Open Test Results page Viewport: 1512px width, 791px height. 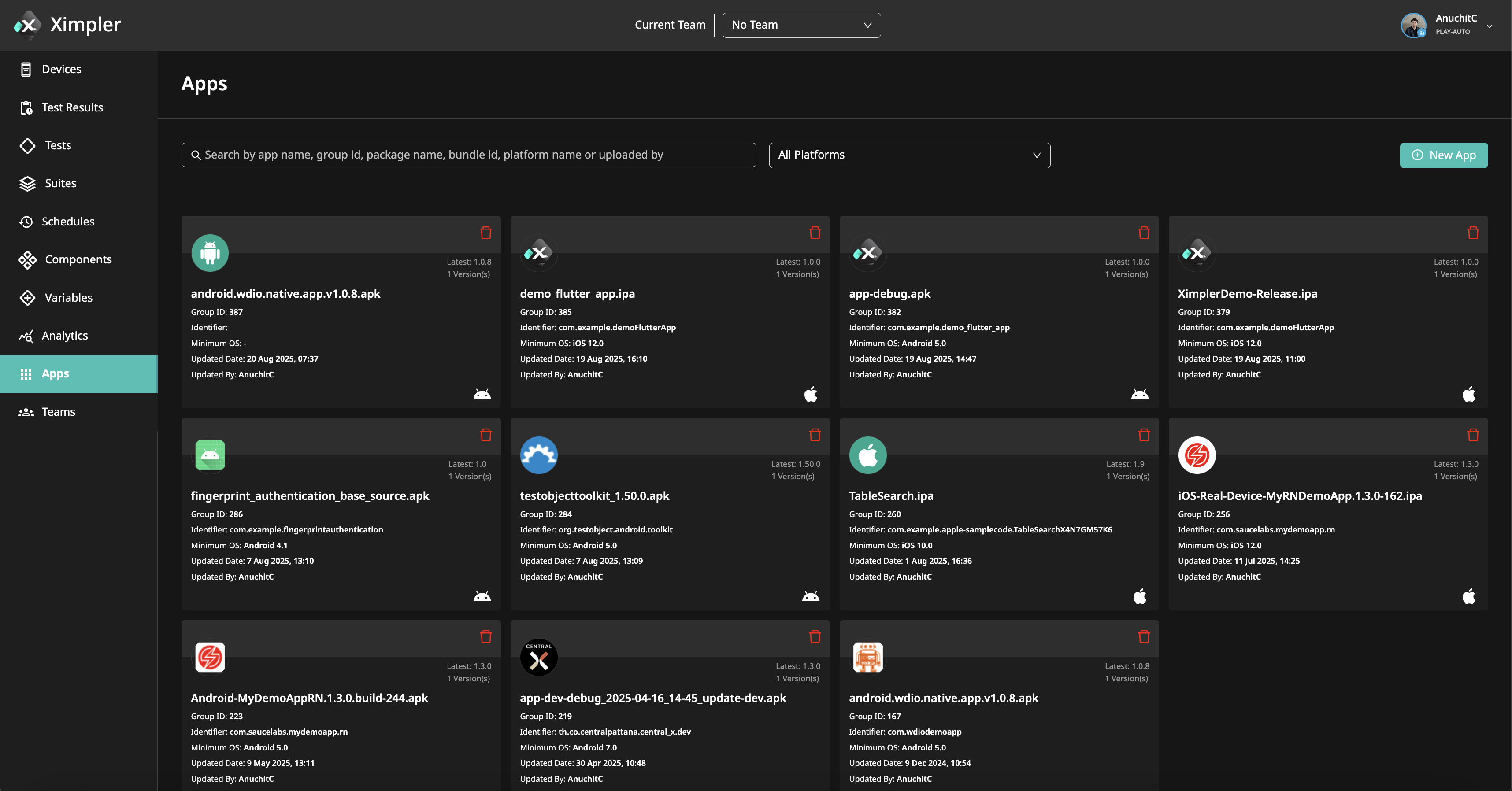pos(72,107)
